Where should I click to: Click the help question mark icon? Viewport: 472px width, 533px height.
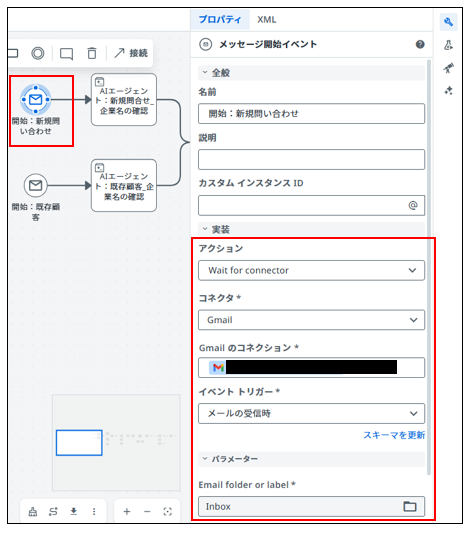coord(420,45)
